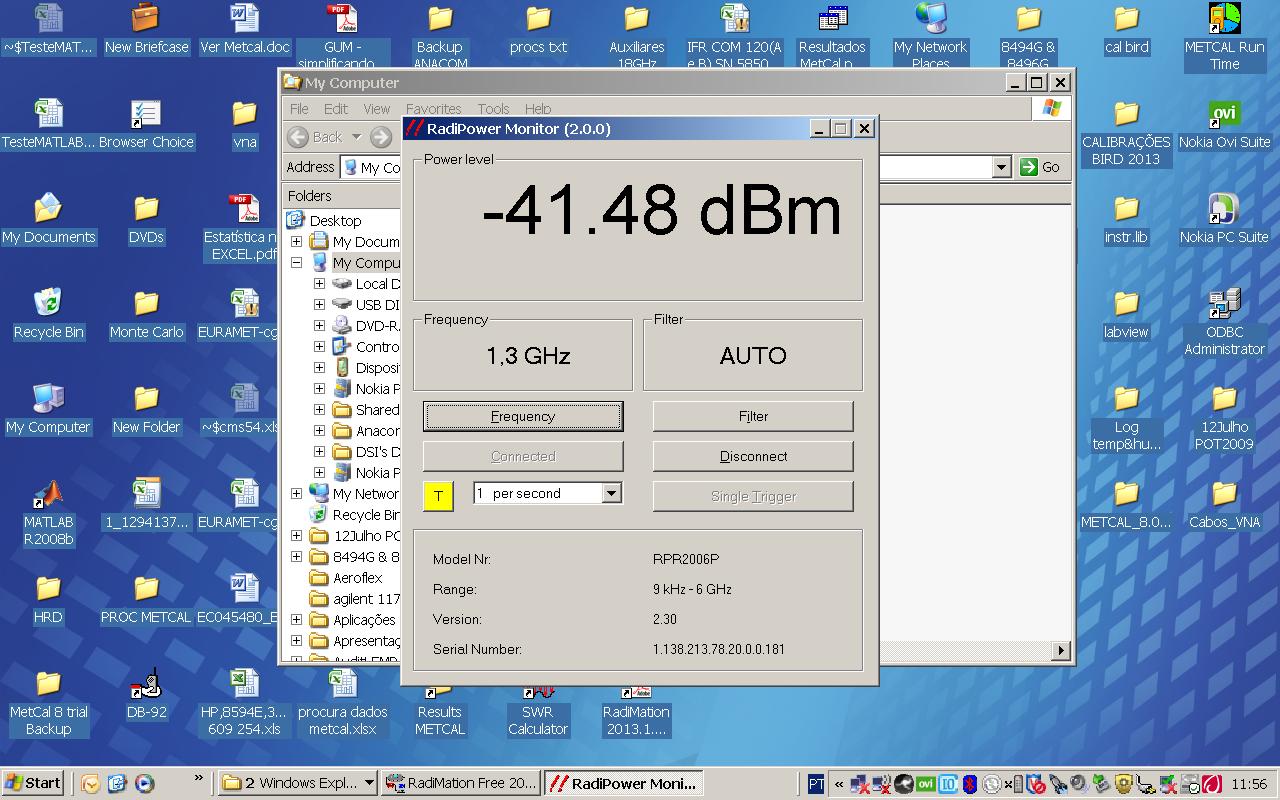Open the address bar dropdown arrow

click(x=1002, y=167)
